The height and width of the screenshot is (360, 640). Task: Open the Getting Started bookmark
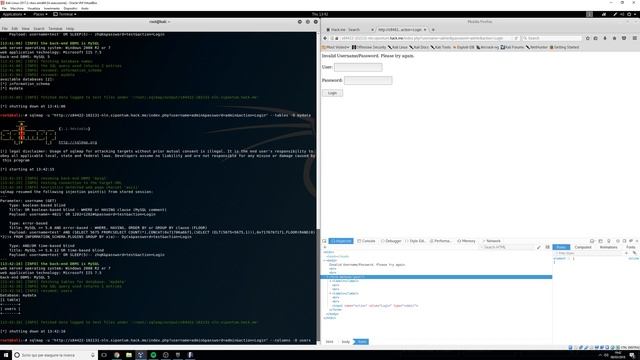point(564,47)
